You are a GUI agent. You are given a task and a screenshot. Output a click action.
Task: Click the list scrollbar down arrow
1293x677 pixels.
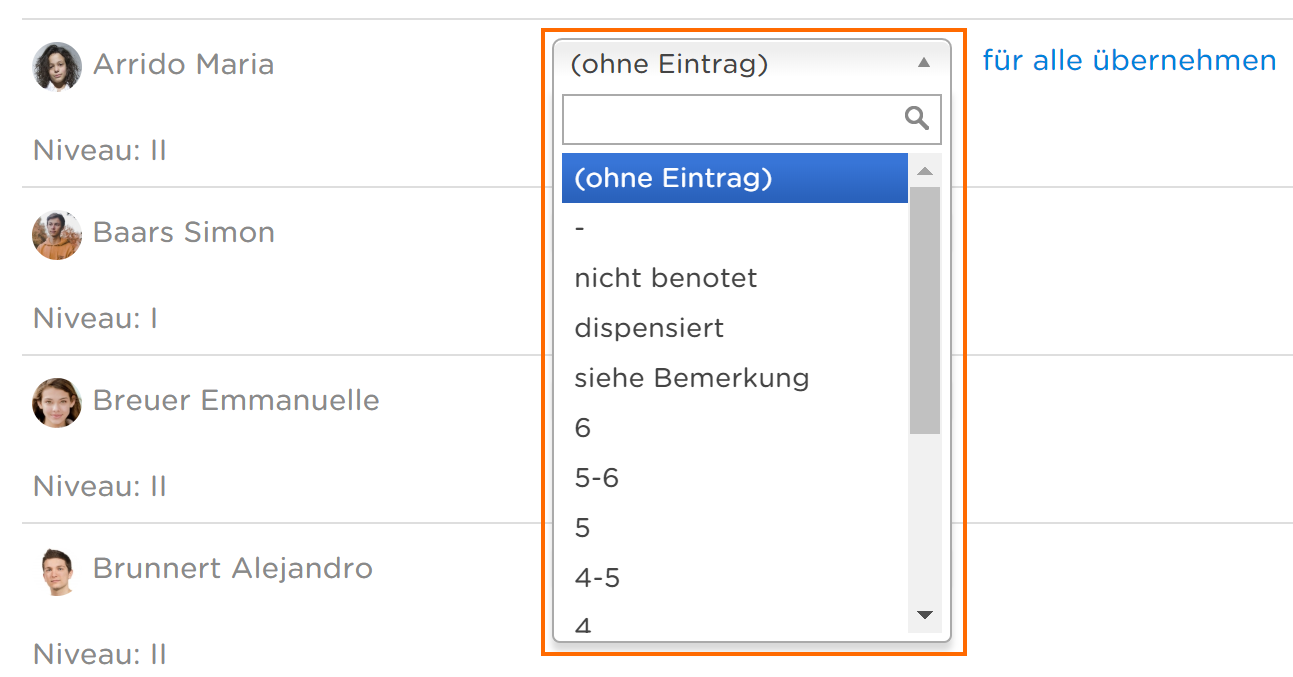coord(925,615)
